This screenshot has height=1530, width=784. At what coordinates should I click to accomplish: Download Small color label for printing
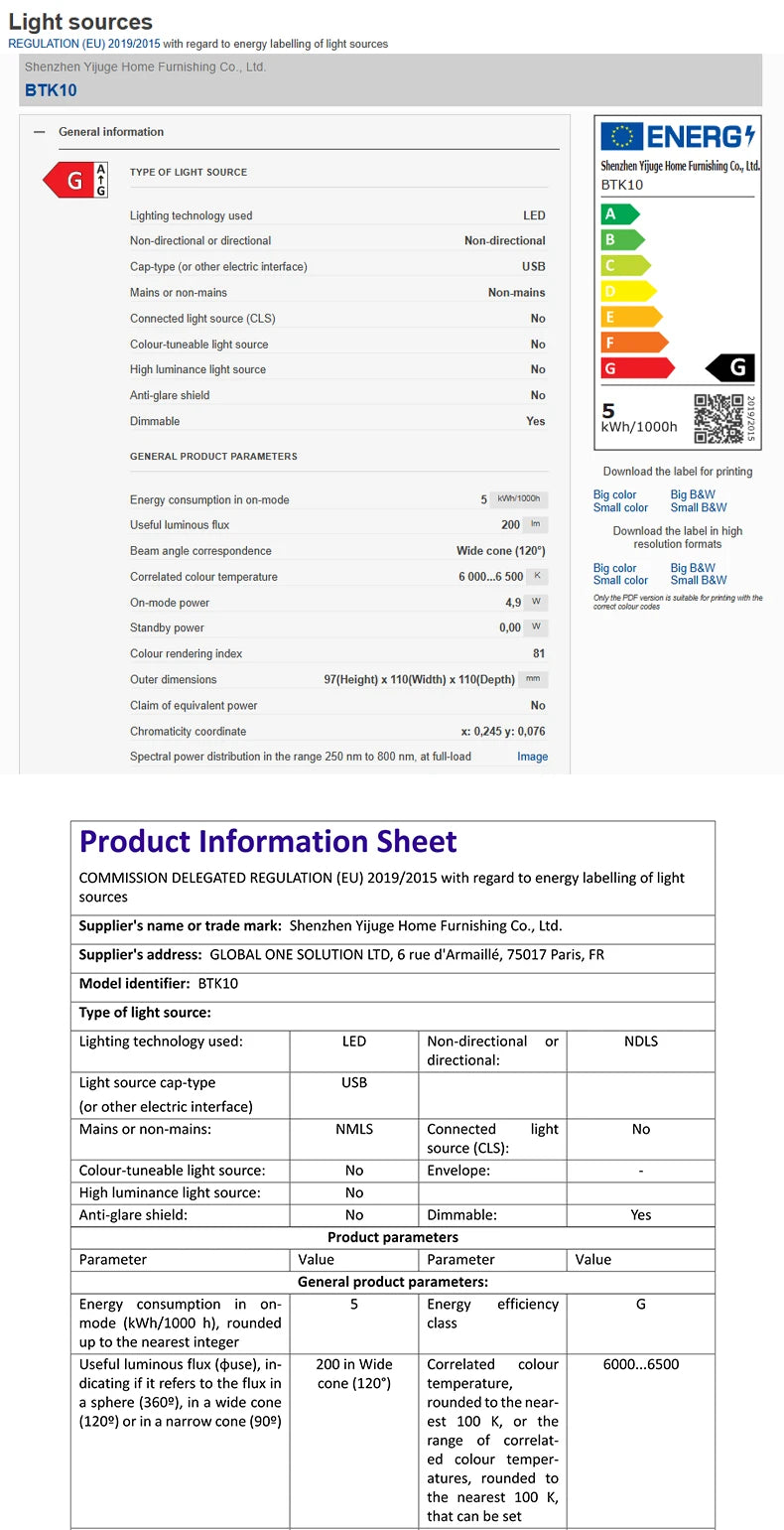tap(620, 507)
